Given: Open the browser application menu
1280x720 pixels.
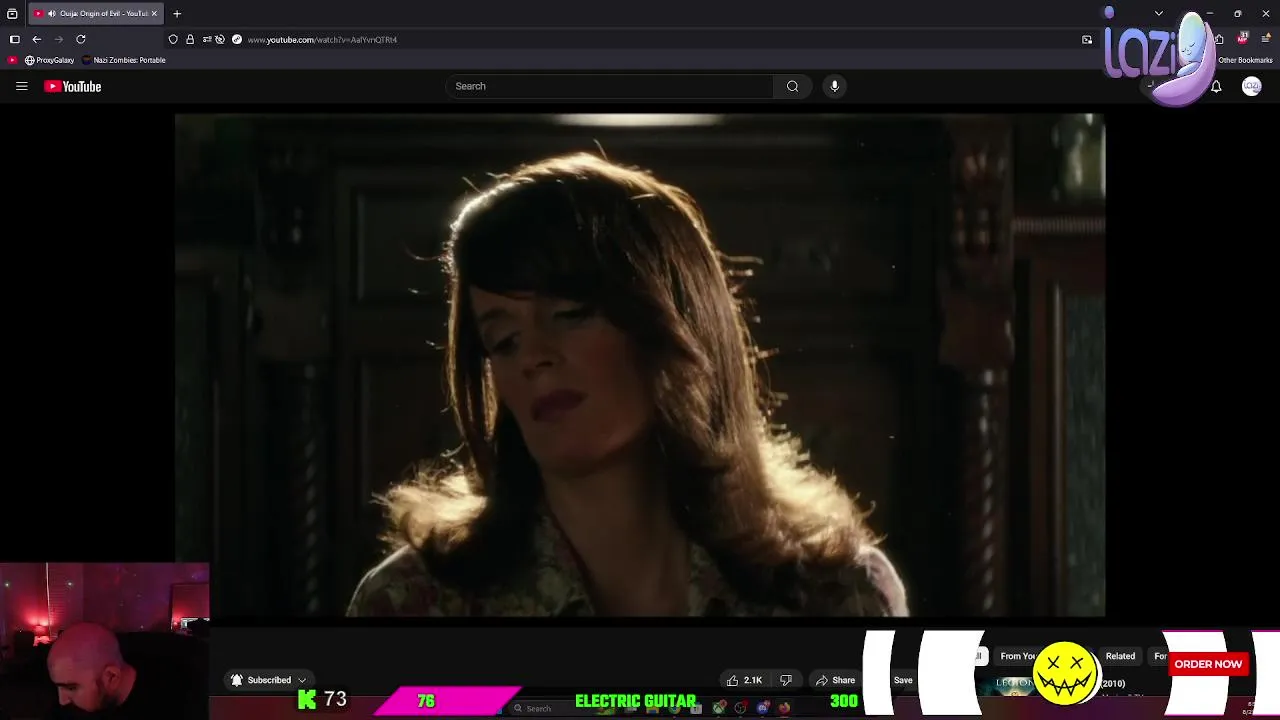Looking at the screenshot, I should click(x=1266, y=39).
